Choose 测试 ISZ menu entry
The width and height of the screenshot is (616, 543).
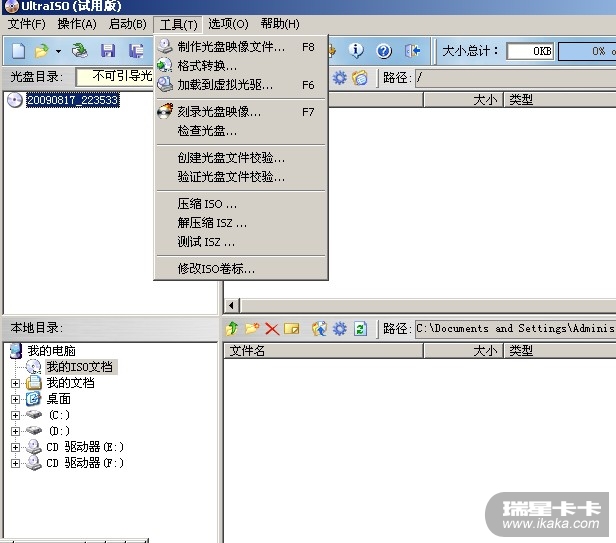coord(241,242)
